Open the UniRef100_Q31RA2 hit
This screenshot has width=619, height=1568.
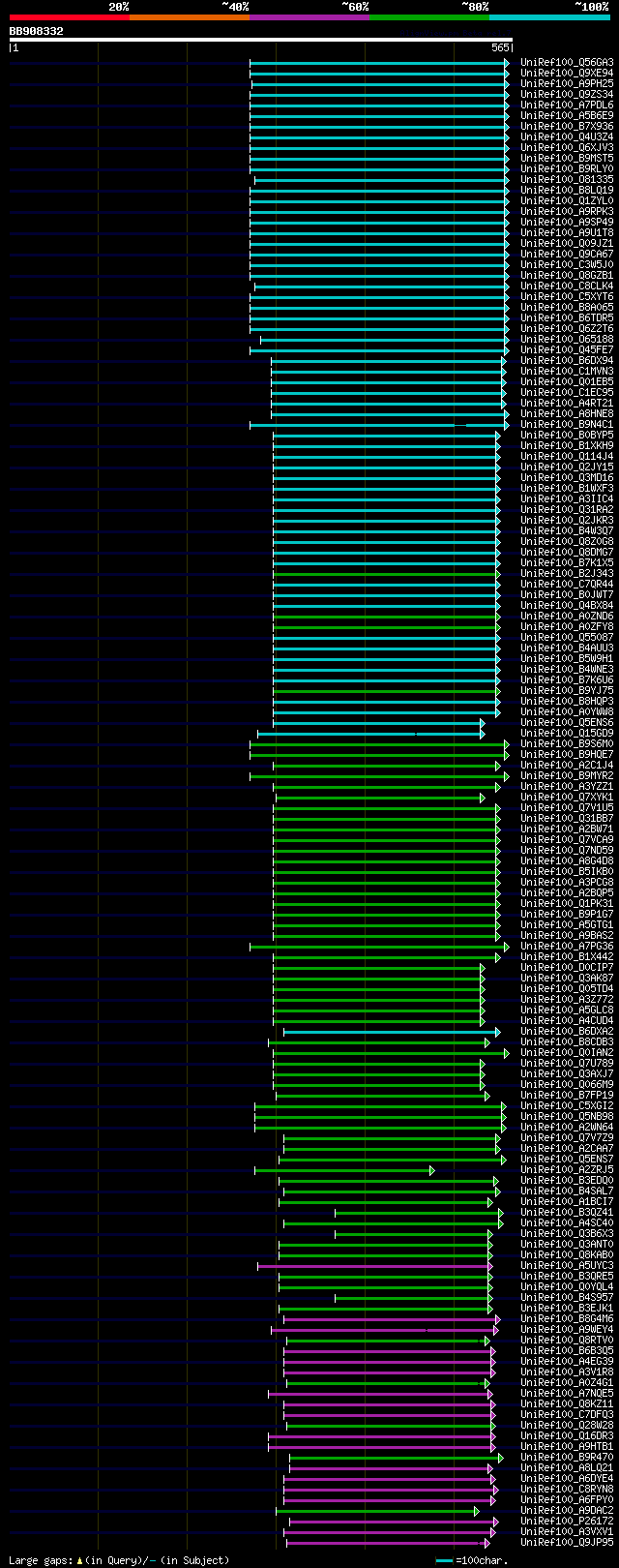567,509
